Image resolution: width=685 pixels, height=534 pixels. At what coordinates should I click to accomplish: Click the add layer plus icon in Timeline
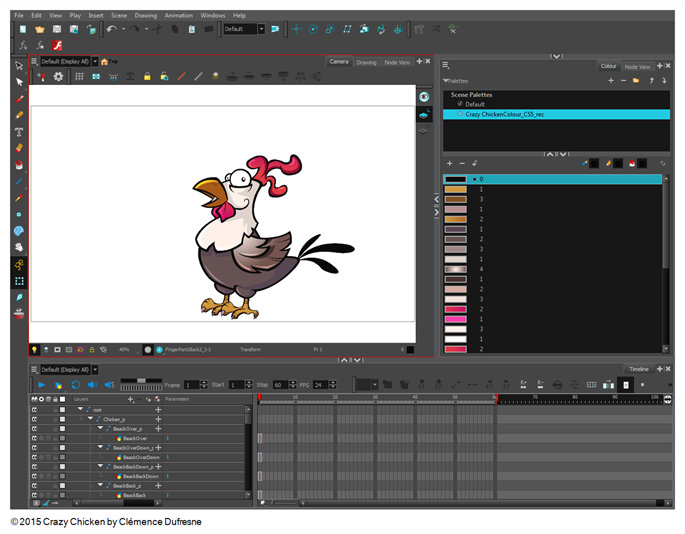130,399
